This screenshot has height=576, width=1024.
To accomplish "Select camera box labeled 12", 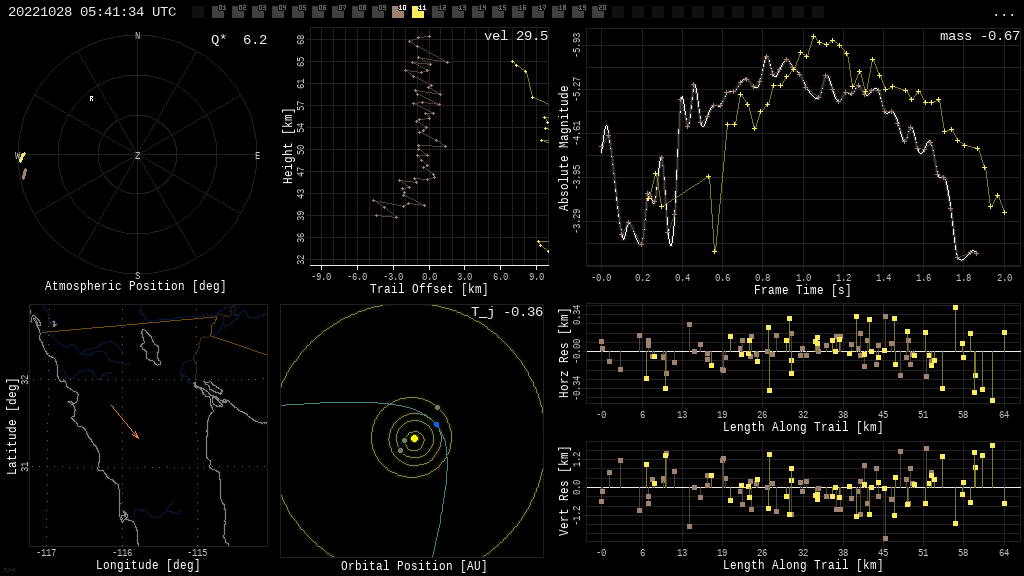I will [x=438, y=12].
